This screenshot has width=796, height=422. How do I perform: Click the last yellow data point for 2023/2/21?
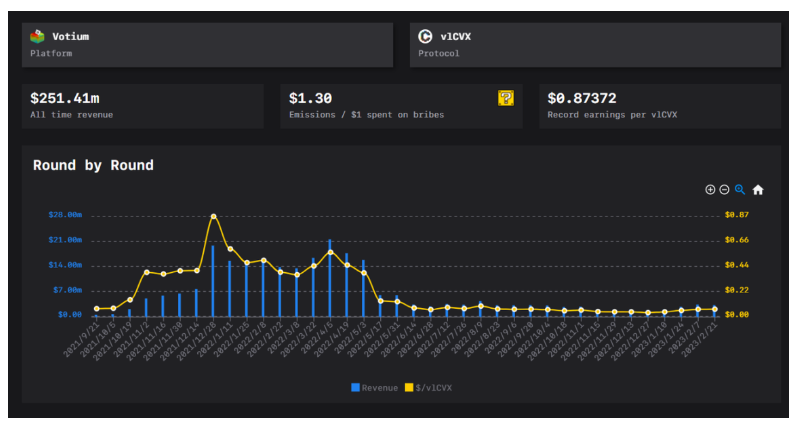point(715,309)
